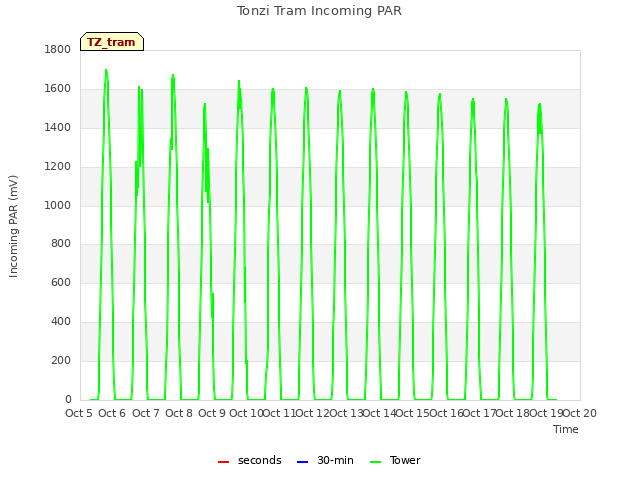The image size is (640, 480).
Task: Click the Oct 8 jagged PAR peak
Action: pyautogui.click(x=205, y=104)
